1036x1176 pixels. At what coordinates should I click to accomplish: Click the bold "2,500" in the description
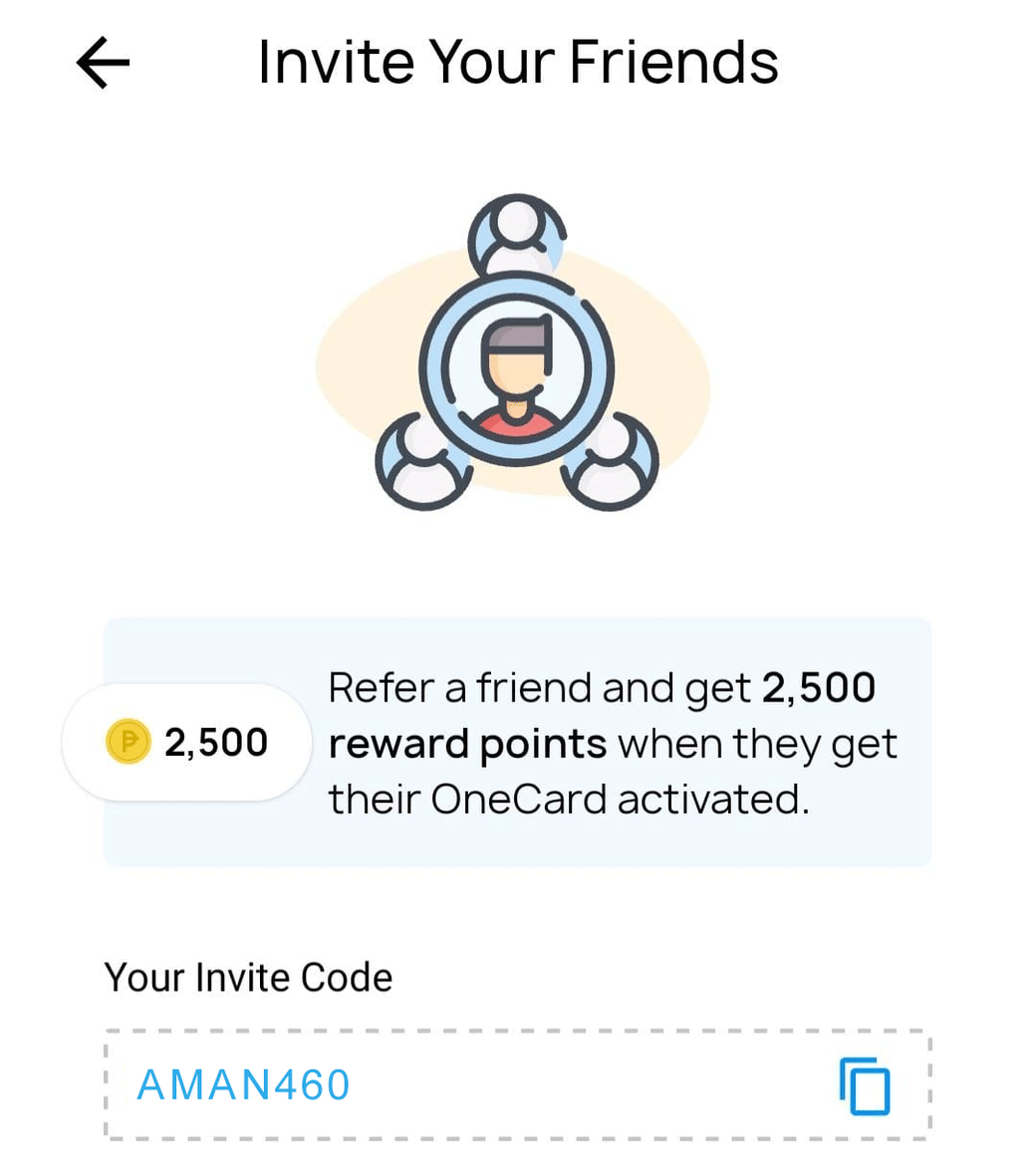point(819,688)
